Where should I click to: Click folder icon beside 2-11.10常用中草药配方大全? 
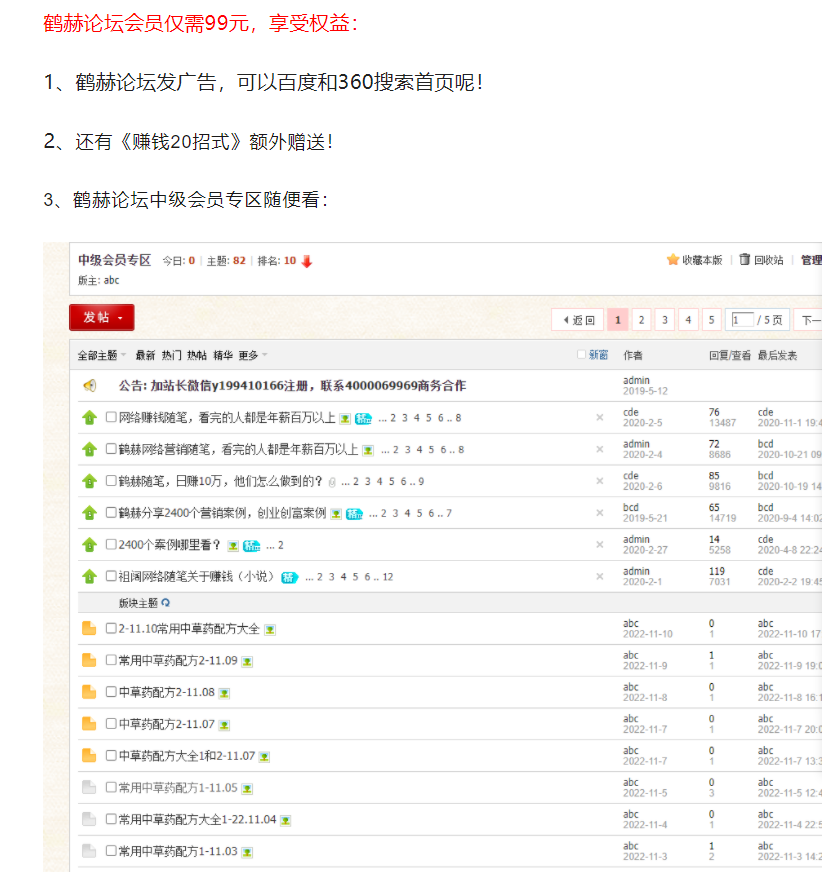(89, 629)
